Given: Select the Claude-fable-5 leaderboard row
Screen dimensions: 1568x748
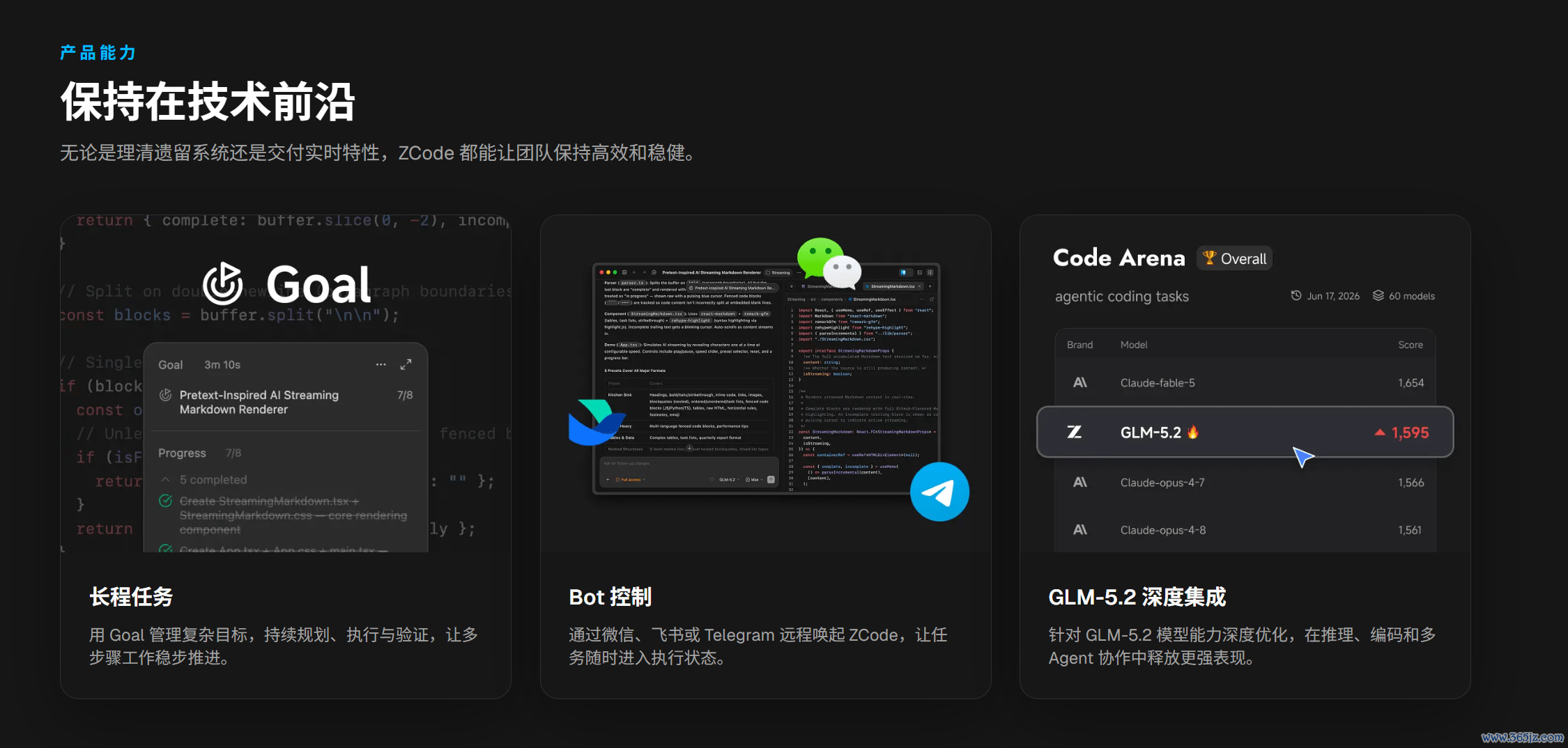Looking at the screenshot, I should pos(1245,382).
